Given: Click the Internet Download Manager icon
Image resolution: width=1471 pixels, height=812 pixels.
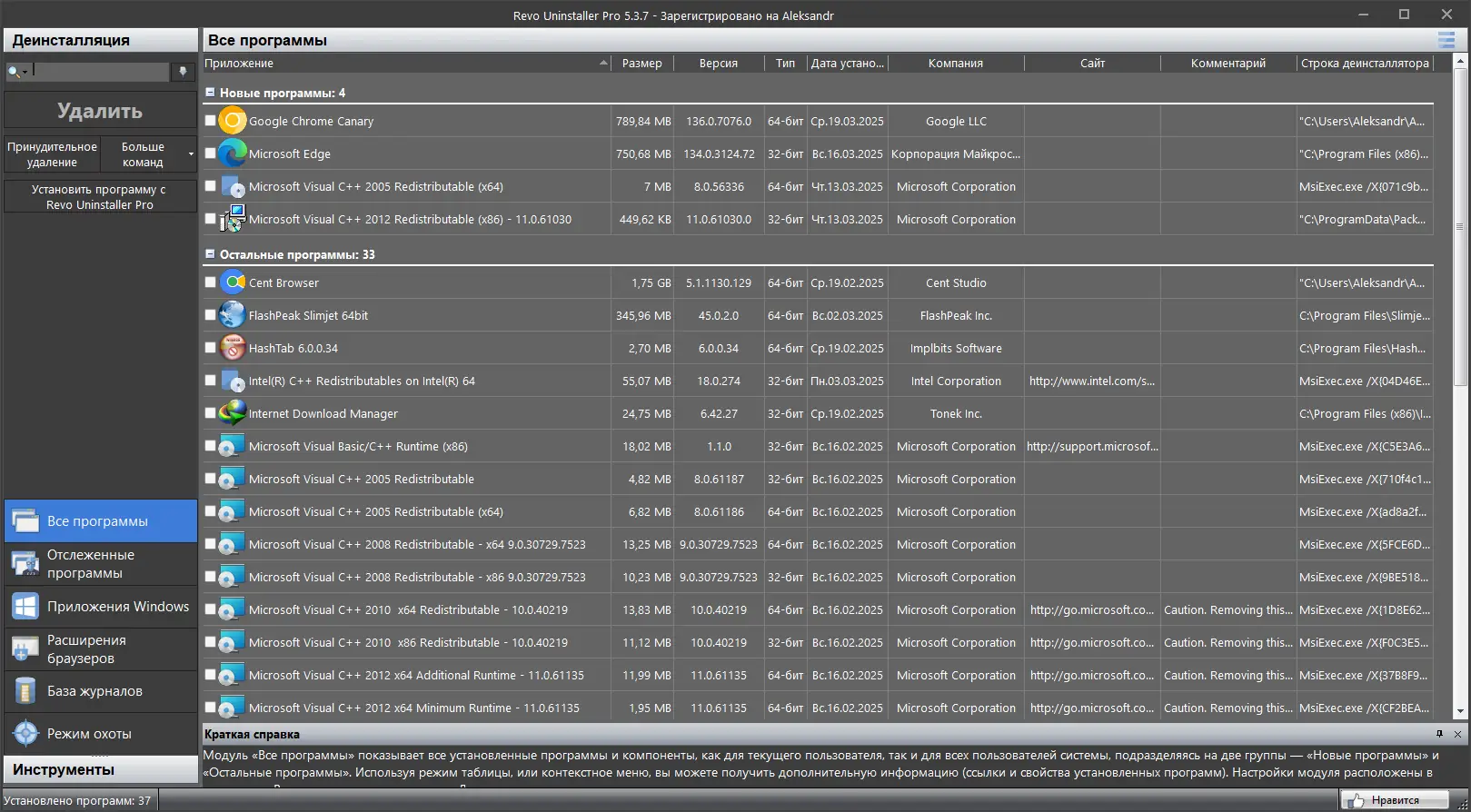Looking at the screenshot, I should coord(233,413).
